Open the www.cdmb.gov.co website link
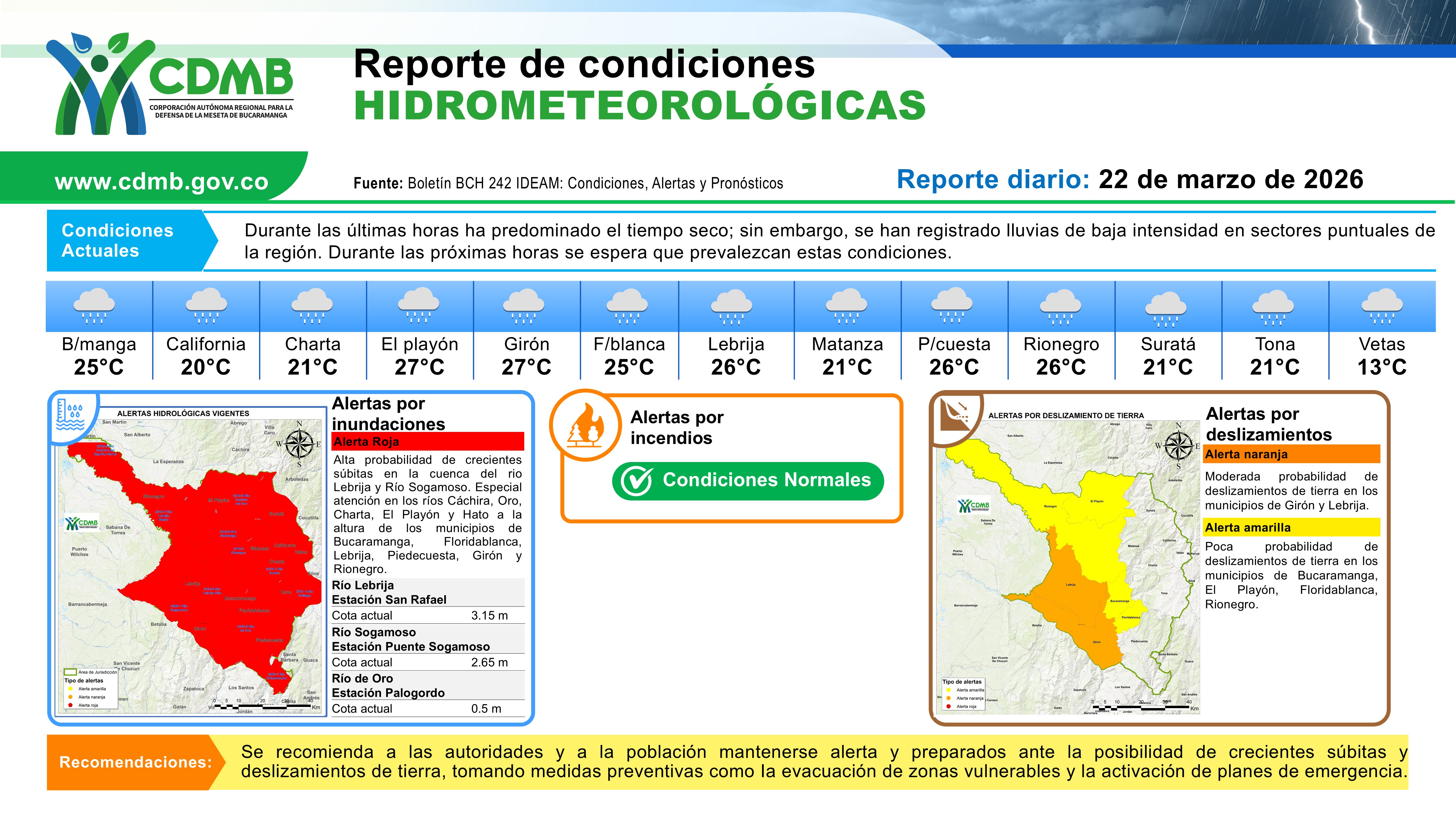 [x=161, y=181]
